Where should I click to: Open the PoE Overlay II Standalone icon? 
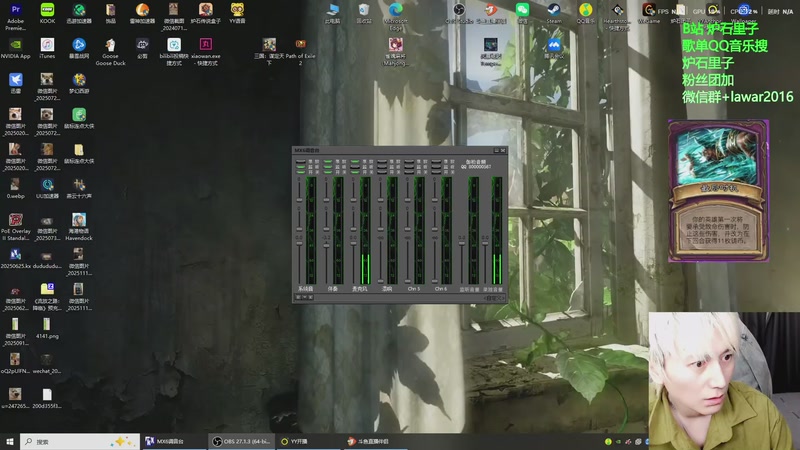click(15, 227)
